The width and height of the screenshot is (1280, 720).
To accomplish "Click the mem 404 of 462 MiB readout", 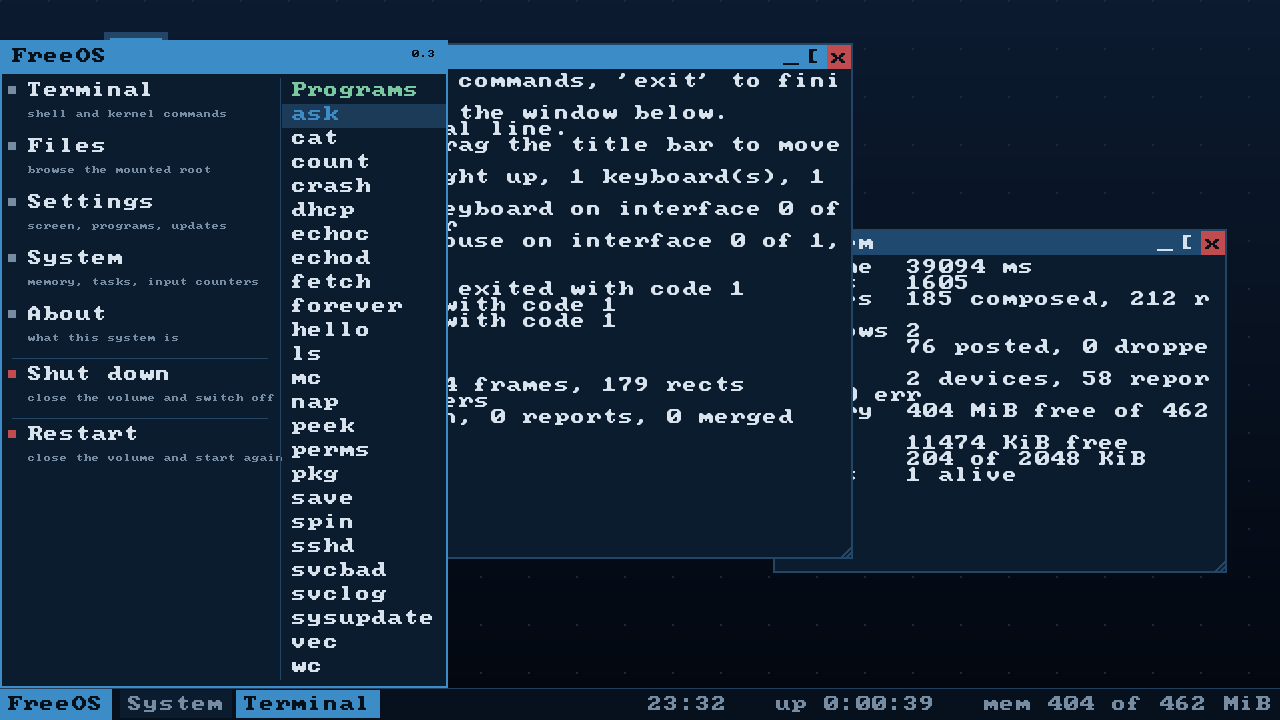I will pyautogui.click(x=1127, y=704).
